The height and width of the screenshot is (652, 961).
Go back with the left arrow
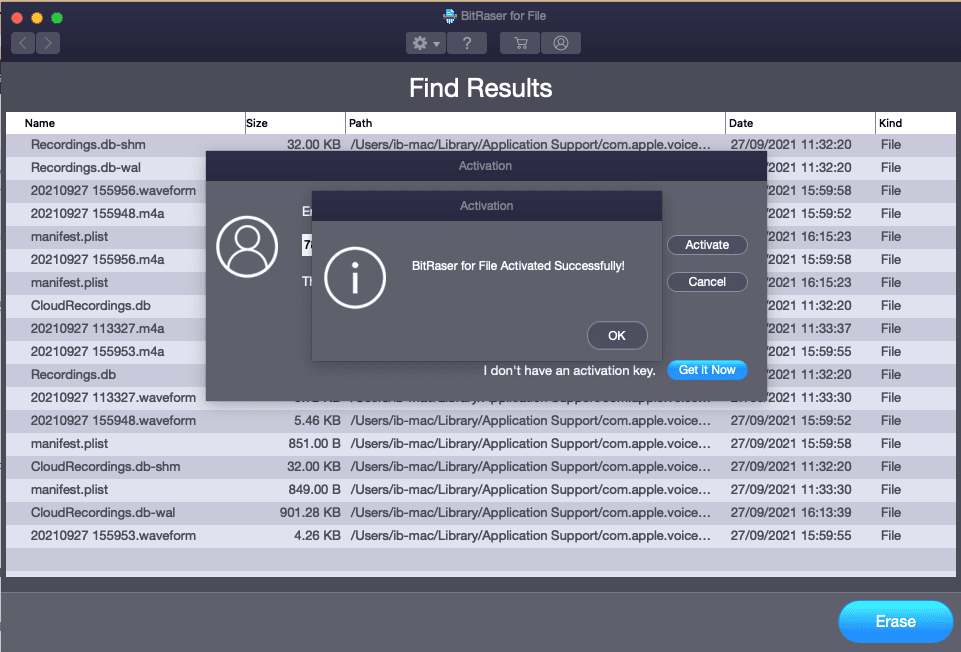(x=23, y=43)
